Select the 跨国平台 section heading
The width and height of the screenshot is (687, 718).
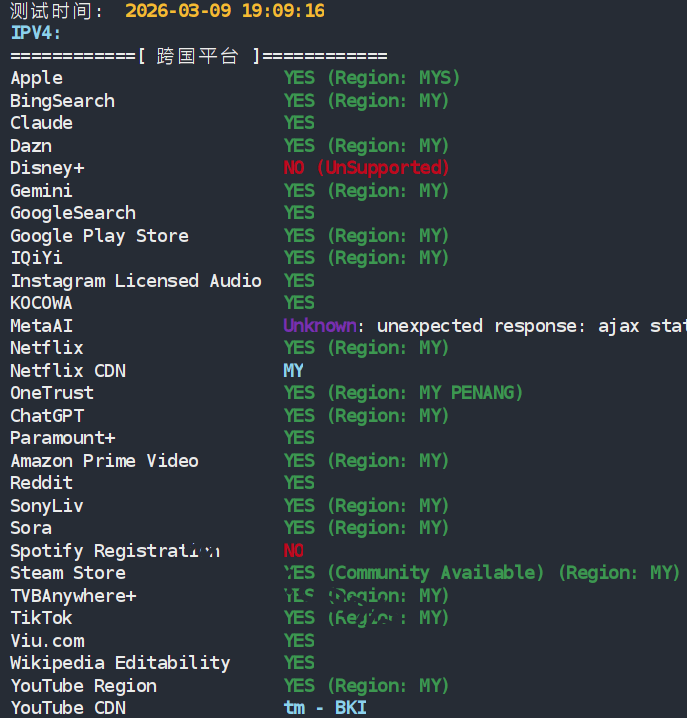pyautogui.click(x=198, y=56)
